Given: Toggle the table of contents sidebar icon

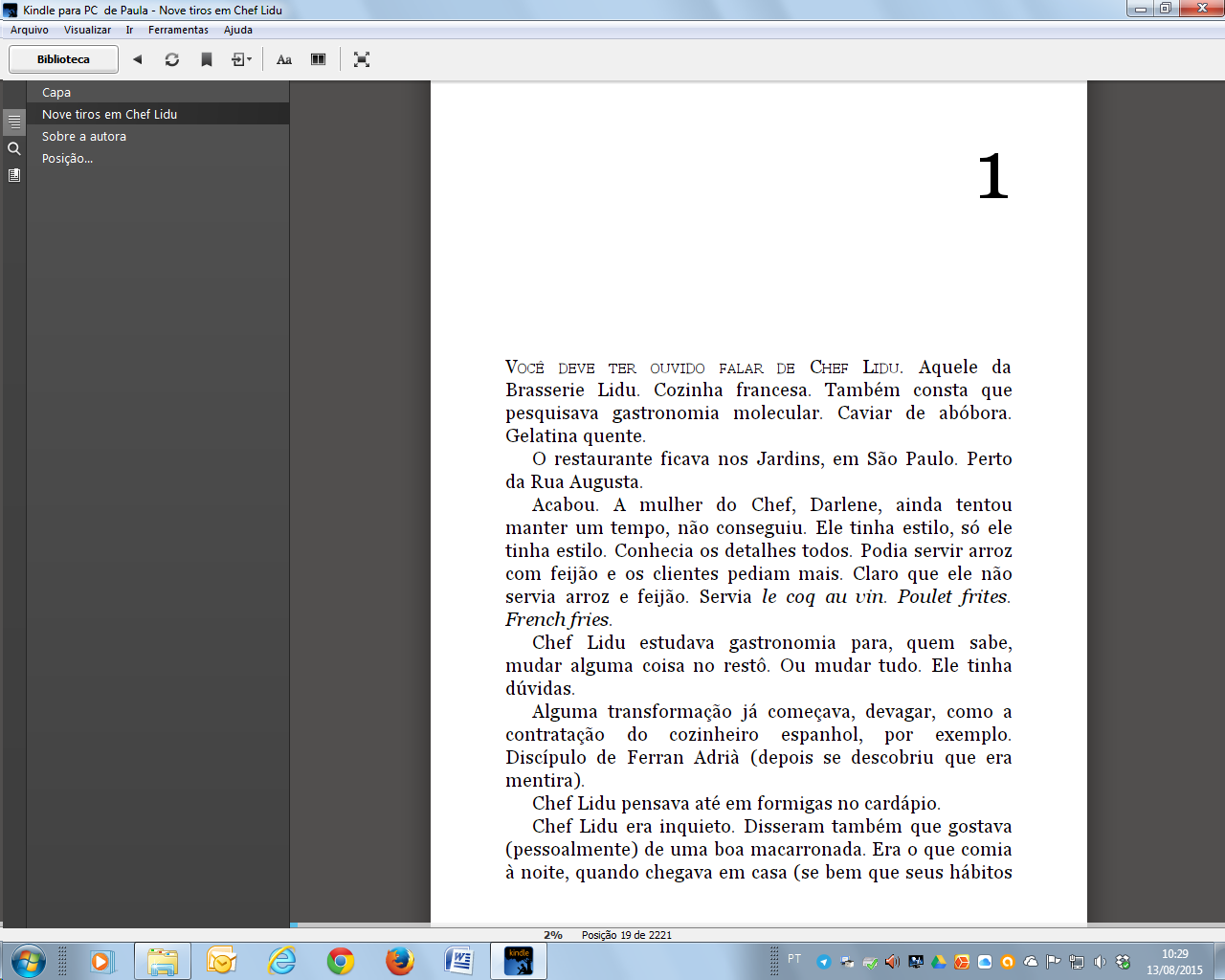Looking at the screenshot, I should [x=14, y=122].
